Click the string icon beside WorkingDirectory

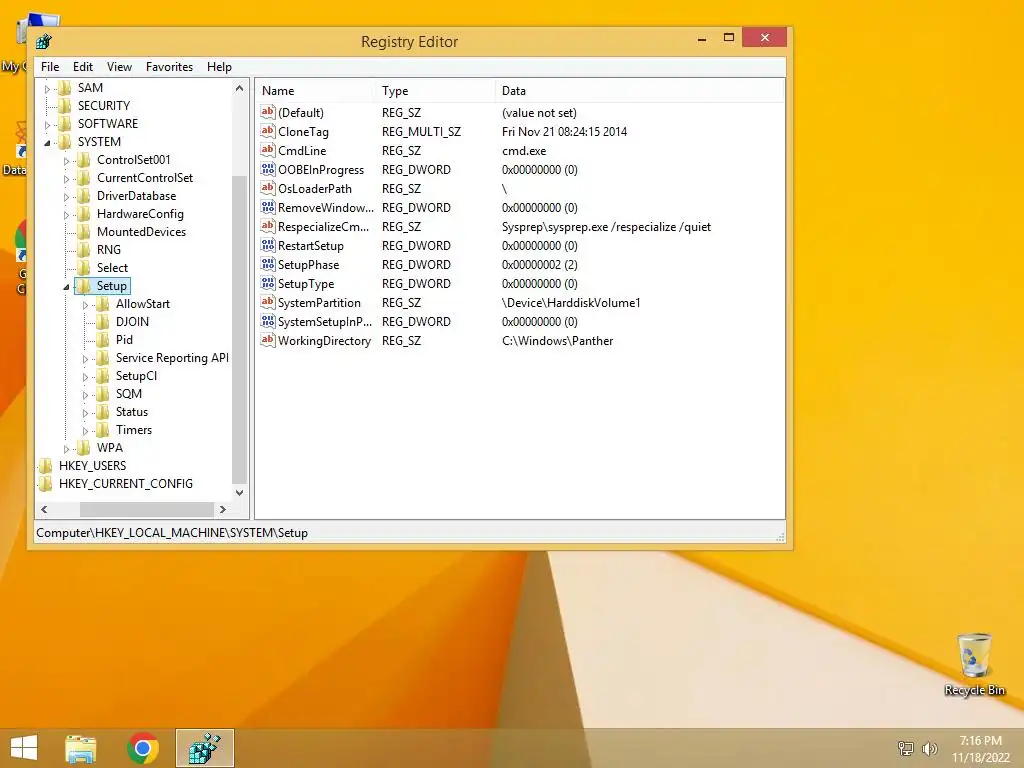(268, 340)
